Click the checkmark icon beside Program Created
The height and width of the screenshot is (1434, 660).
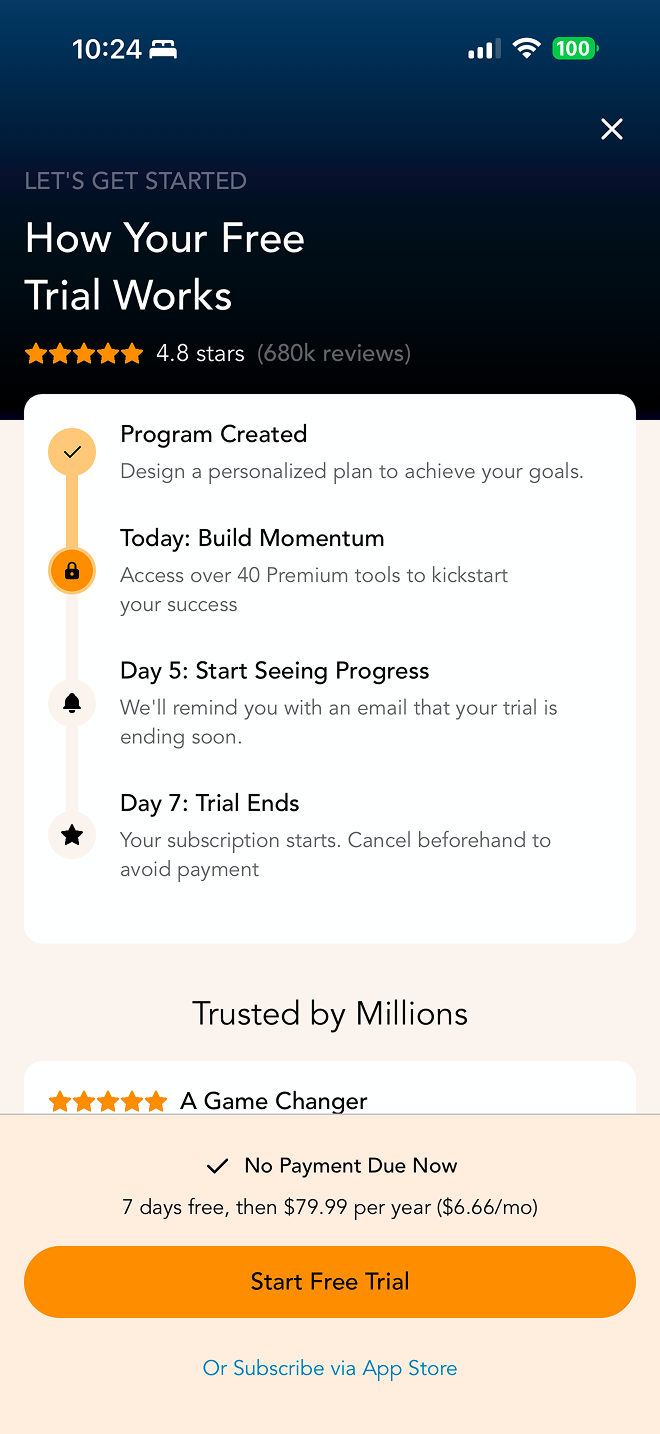71,451
